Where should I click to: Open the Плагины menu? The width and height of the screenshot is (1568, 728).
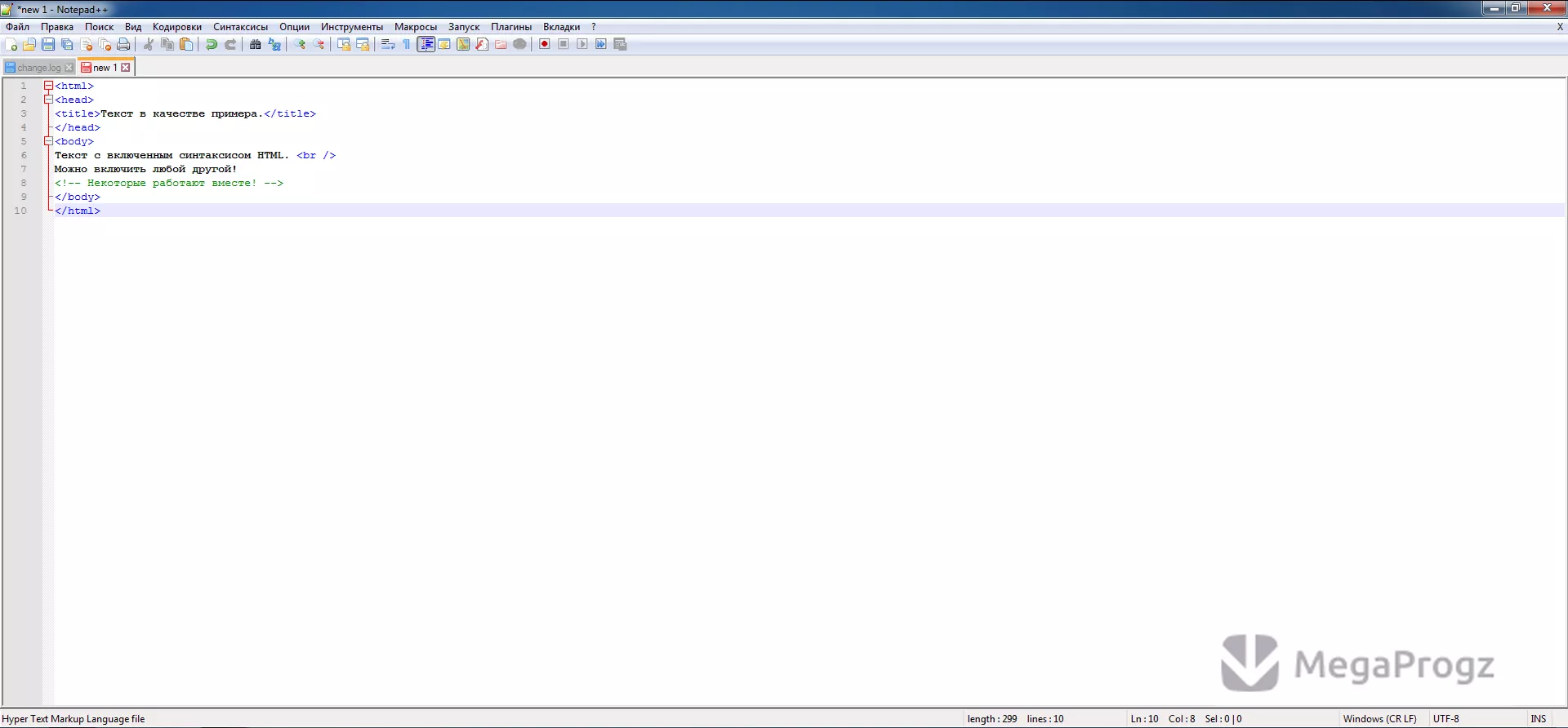[511, 27]
